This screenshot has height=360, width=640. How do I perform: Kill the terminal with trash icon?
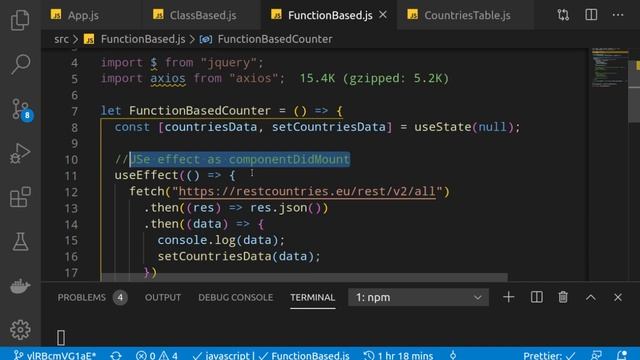pos(563,297)
